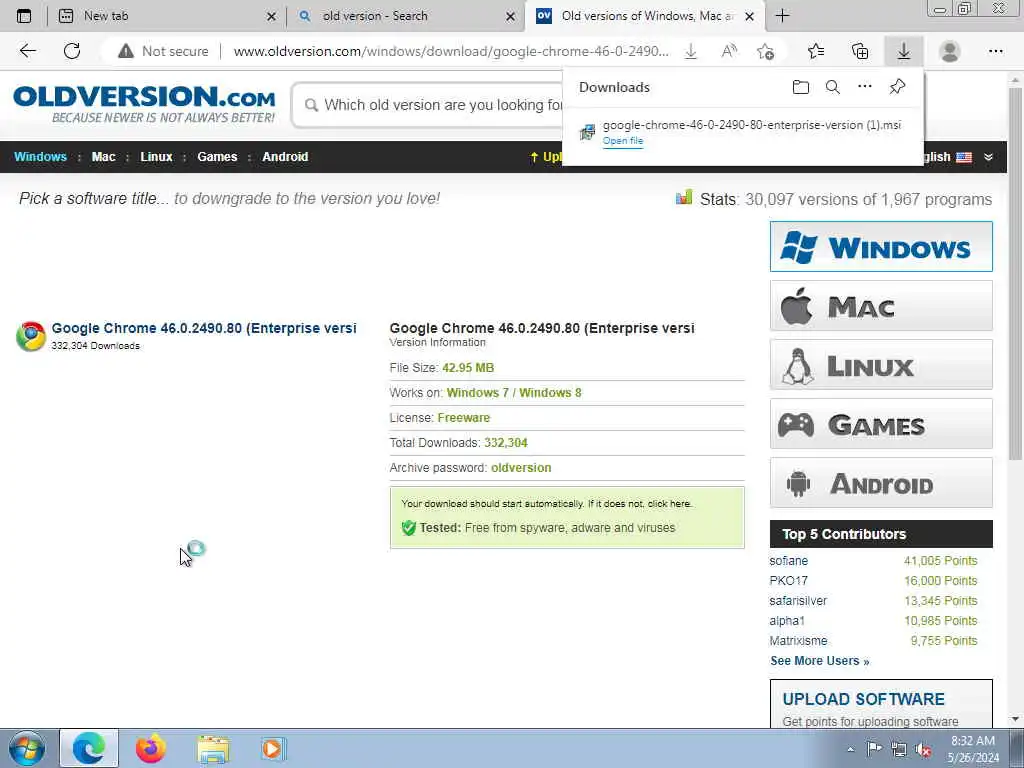This screenshot has width=1024, height=768.
Task: Click the large Android category banner
Action: tap(881, 483)
